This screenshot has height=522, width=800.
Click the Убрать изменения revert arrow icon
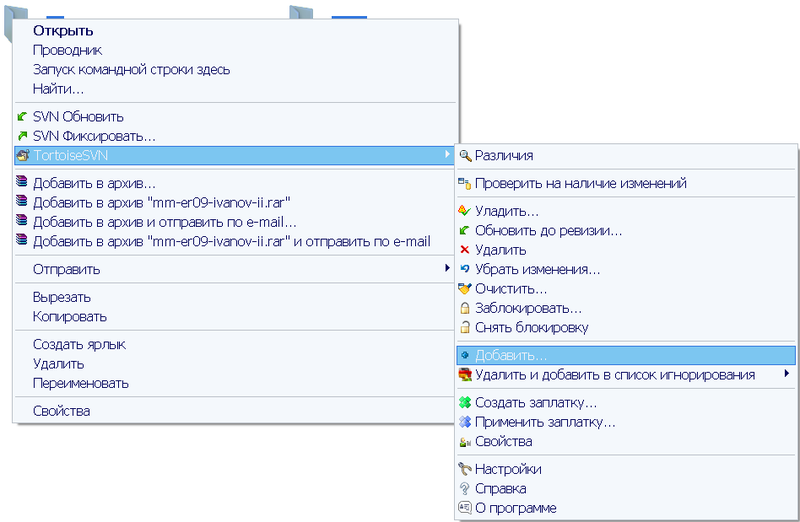pyautogui.click(x=464, y=269)
